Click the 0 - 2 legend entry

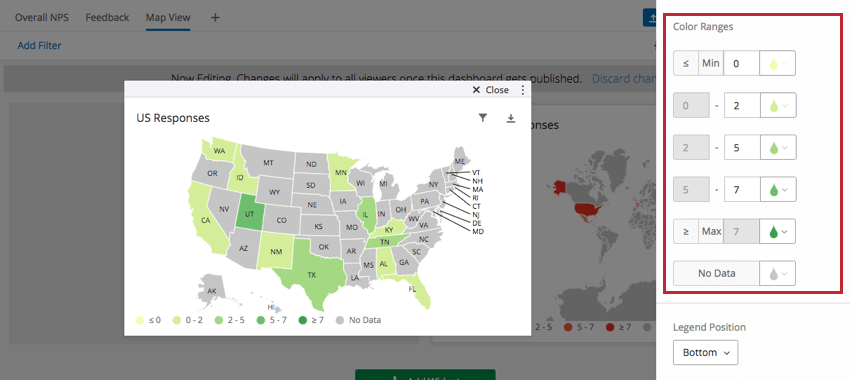pyautogui.click(x=188, y=320)
